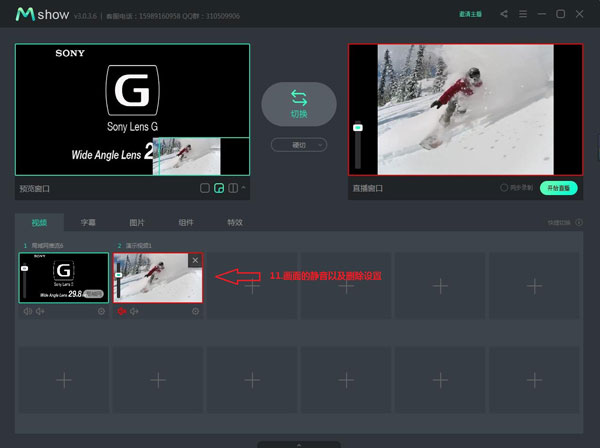Switch to the 组件 tab

tap(186, 223)
